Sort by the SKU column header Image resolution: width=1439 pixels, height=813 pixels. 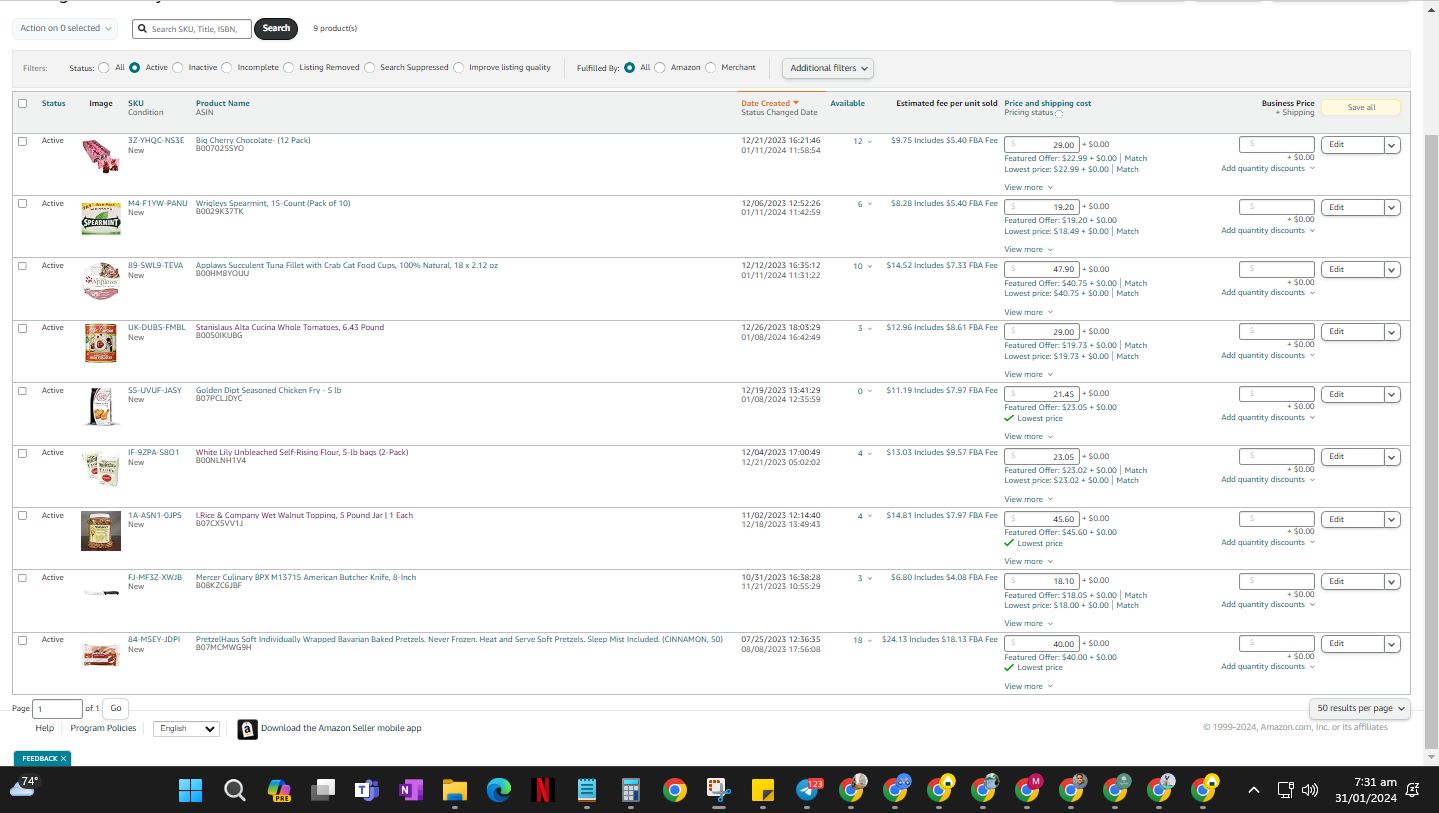pos(136,103)
